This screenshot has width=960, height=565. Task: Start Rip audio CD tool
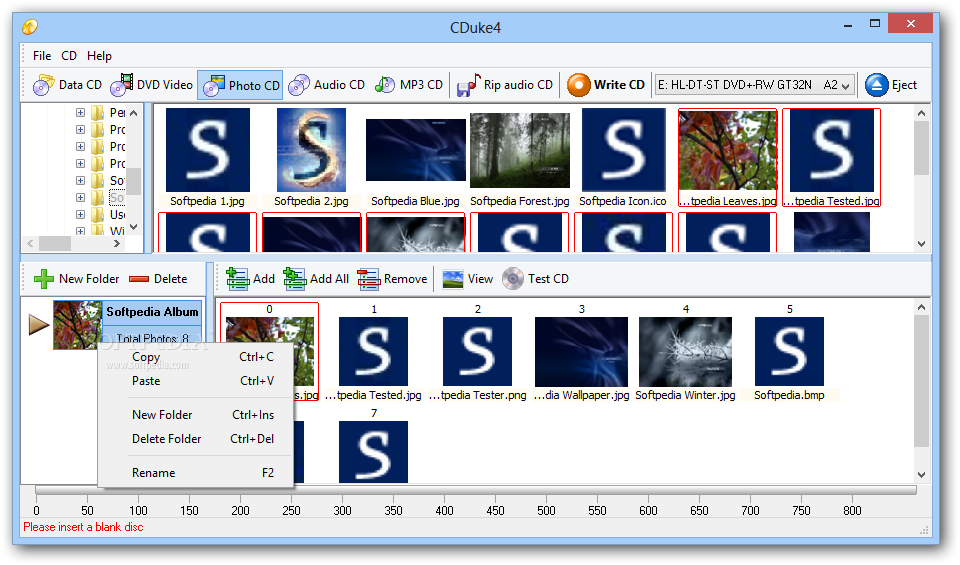point(505,85)
